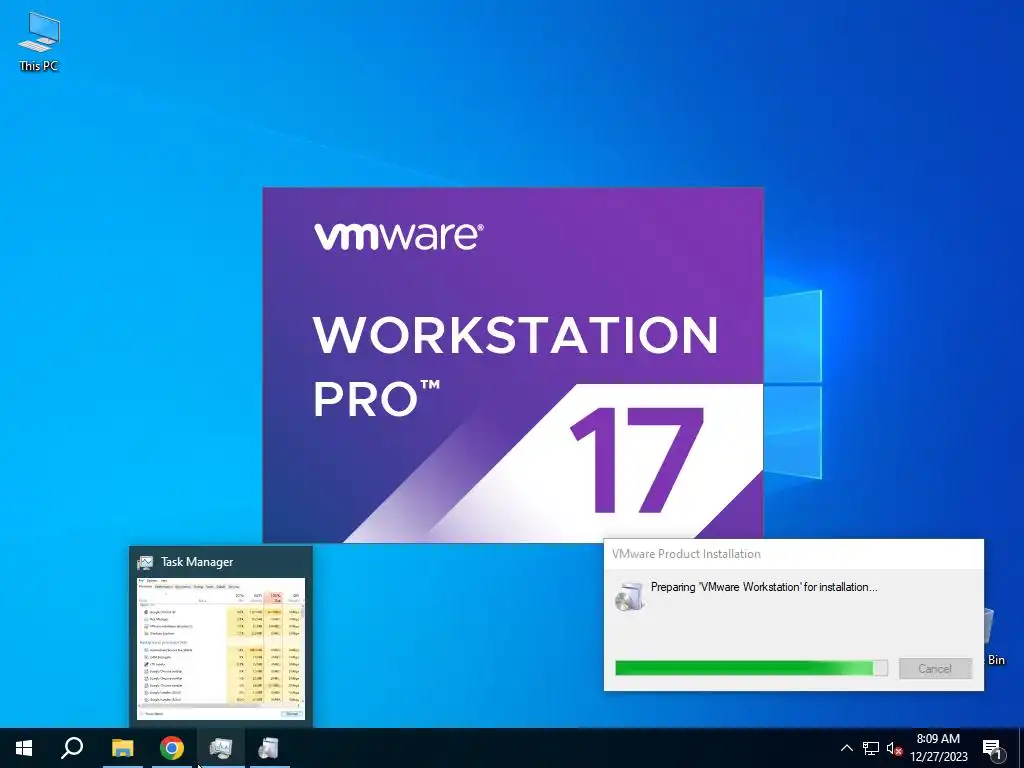Click the Recycle Bin desktop icon
Viewport: 1024px width, 768px height.
[x=995, y=637]
